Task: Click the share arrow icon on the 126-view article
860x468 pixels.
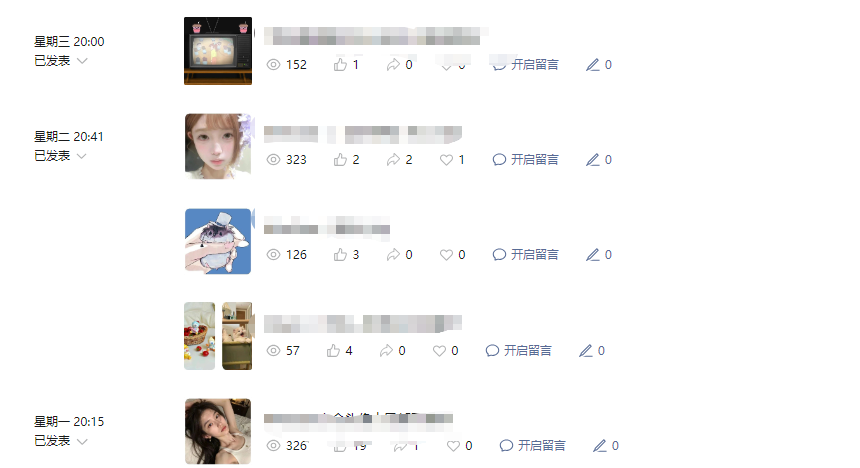Action: (393, 255)
